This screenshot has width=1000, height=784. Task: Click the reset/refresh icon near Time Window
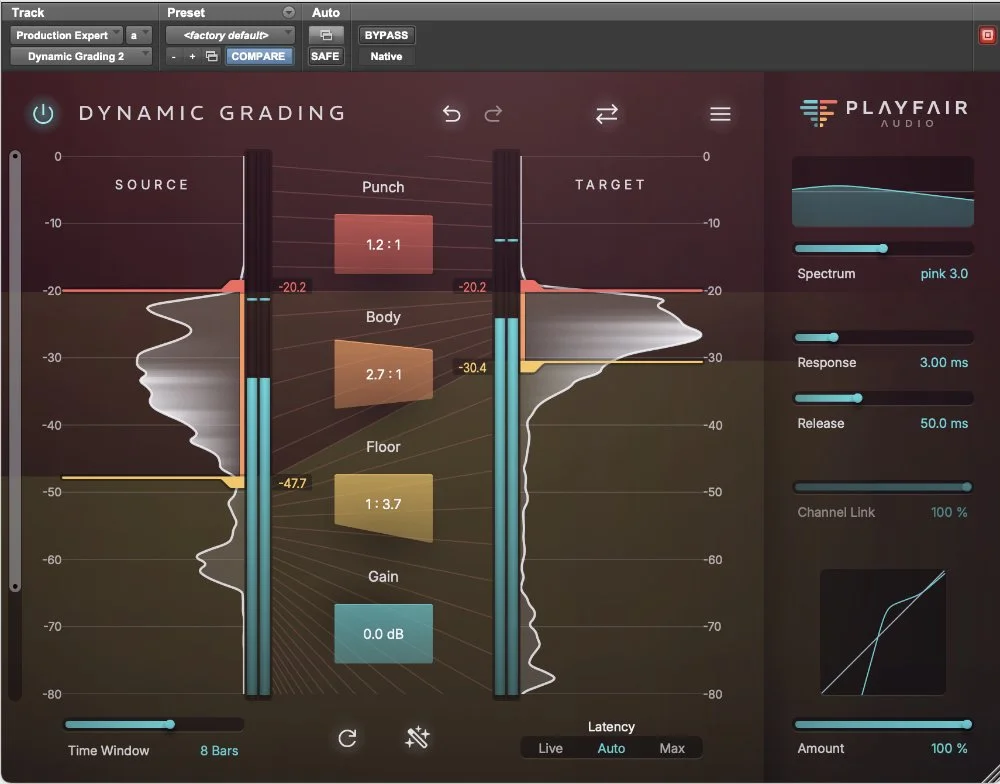click(x=348, y=738)
